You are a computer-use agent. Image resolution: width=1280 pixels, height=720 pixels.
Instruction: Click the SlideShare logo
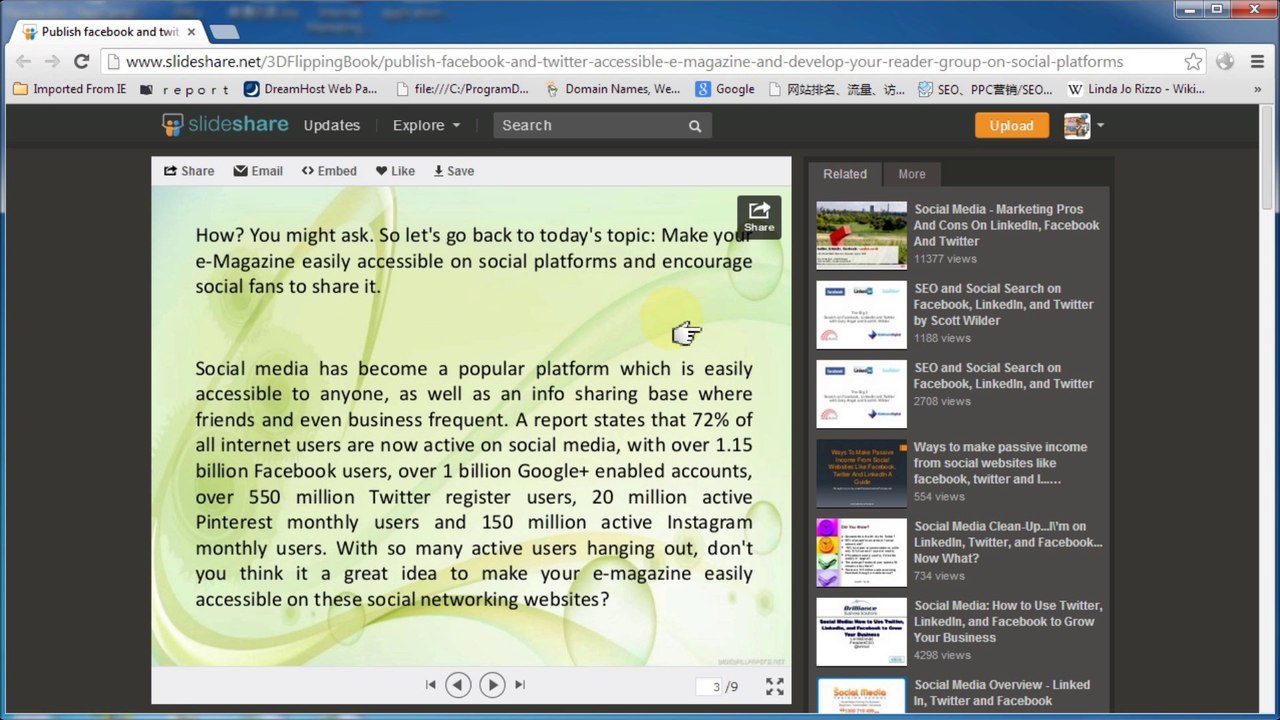[x=225, y=125]
